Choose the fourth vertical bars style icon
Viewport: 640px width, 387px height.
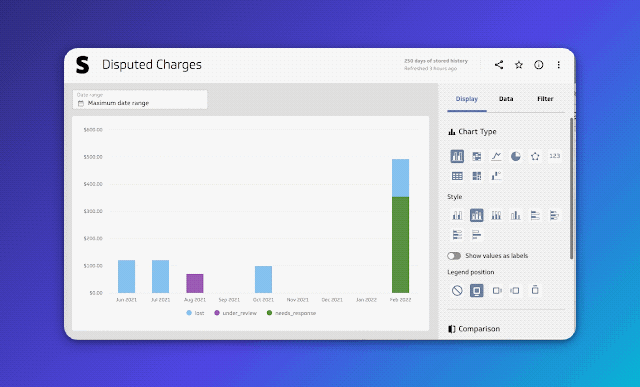point(516,215)
